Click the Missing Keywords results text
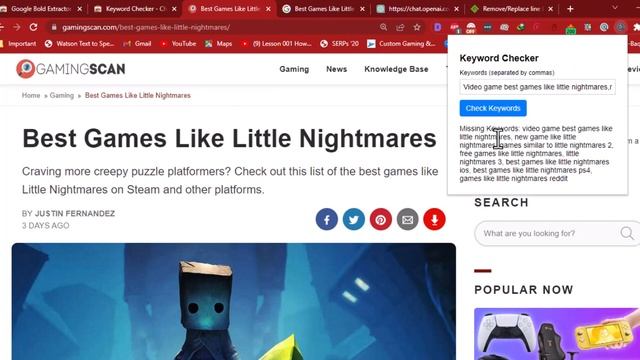The height and width of the screenshot is (360, 640). (536, 153)
